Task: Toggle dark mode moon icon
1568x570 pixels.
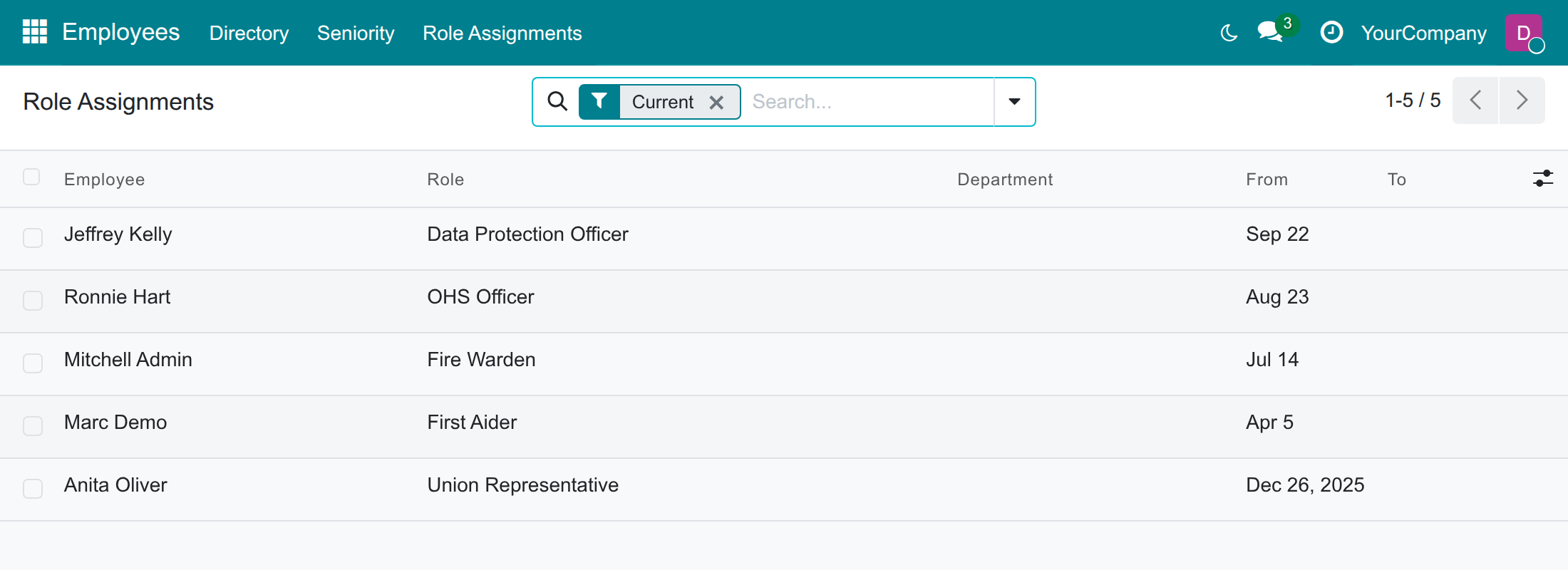Action: coord(1229,33)
